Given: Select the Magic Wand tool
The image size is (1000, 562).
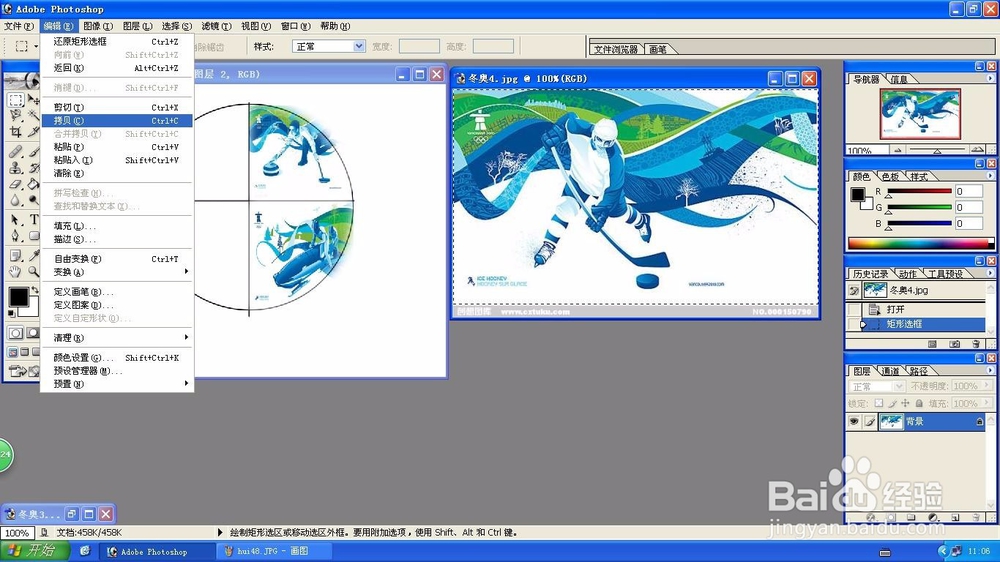Looking at the screenshot, I should tap(33, 115).
